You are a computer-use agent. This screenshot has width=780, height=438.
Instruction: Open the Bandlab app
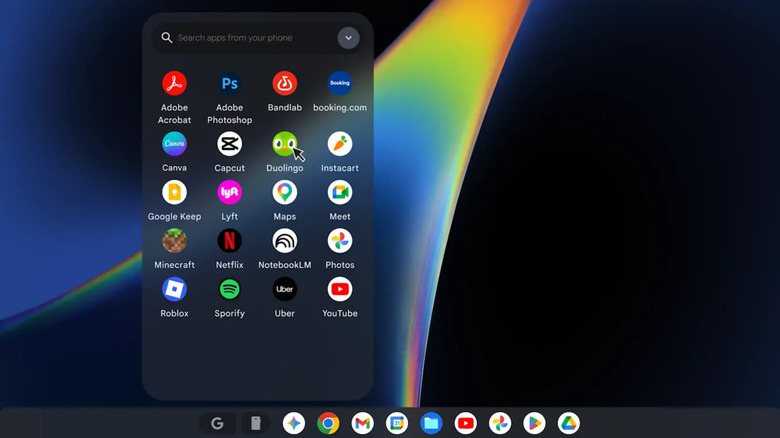(285, 83)
